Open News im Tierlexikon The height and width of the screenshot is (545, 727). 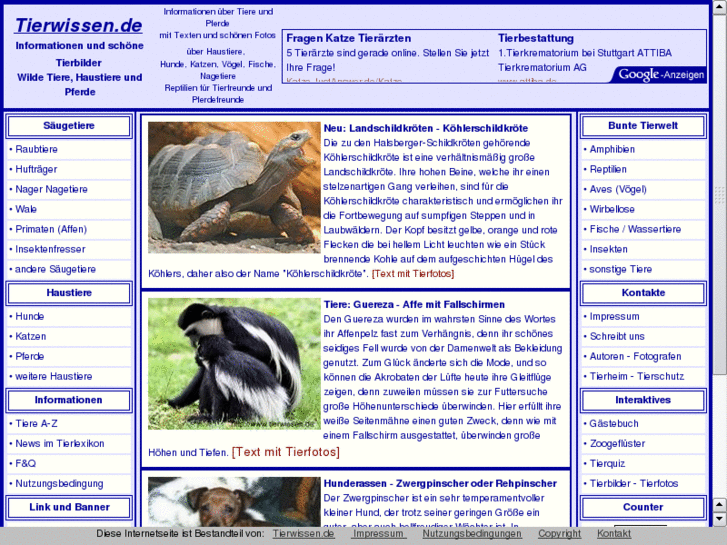[60, 443]
